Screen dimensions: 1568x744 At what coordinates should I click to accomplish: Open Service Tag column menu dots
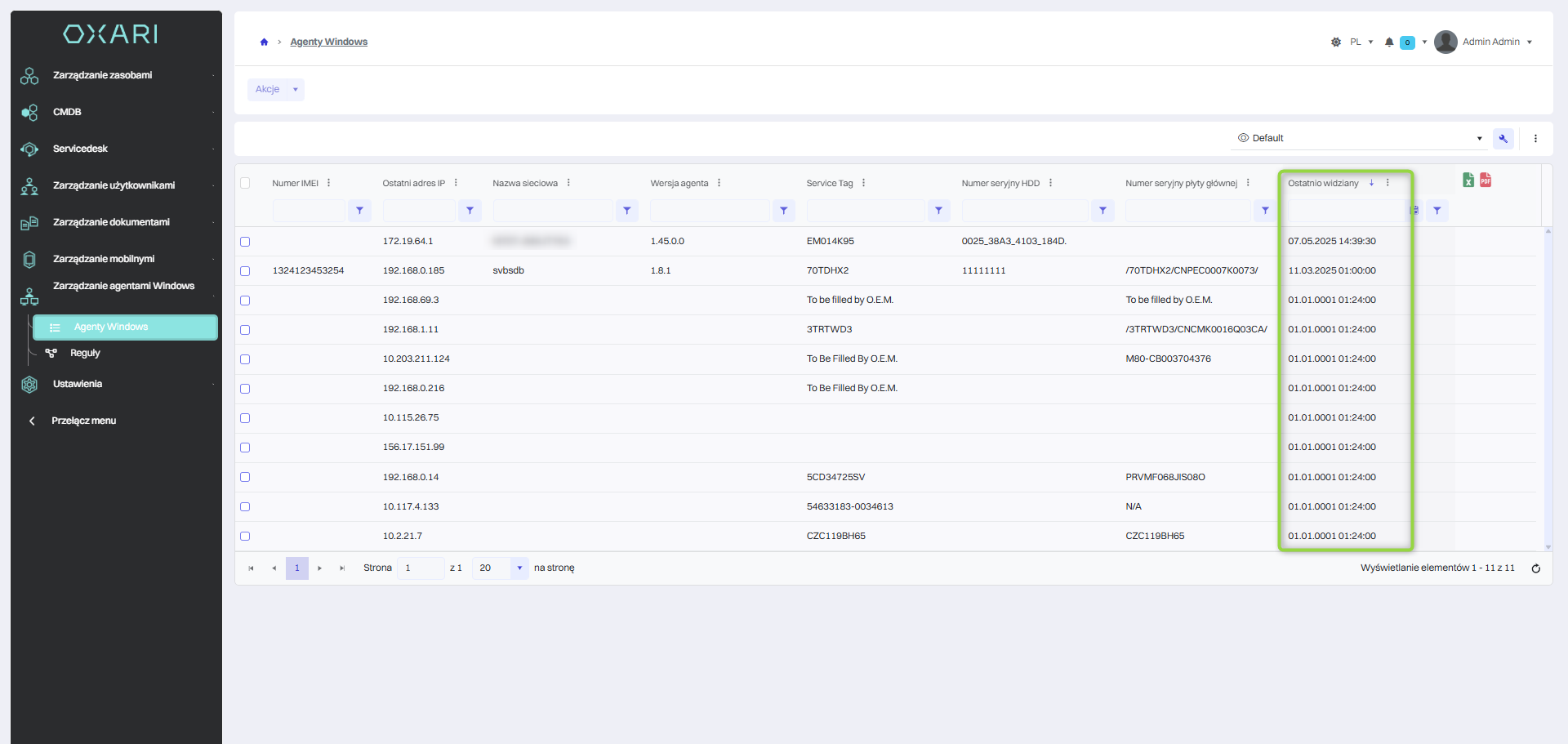click(x=863, y=183)
